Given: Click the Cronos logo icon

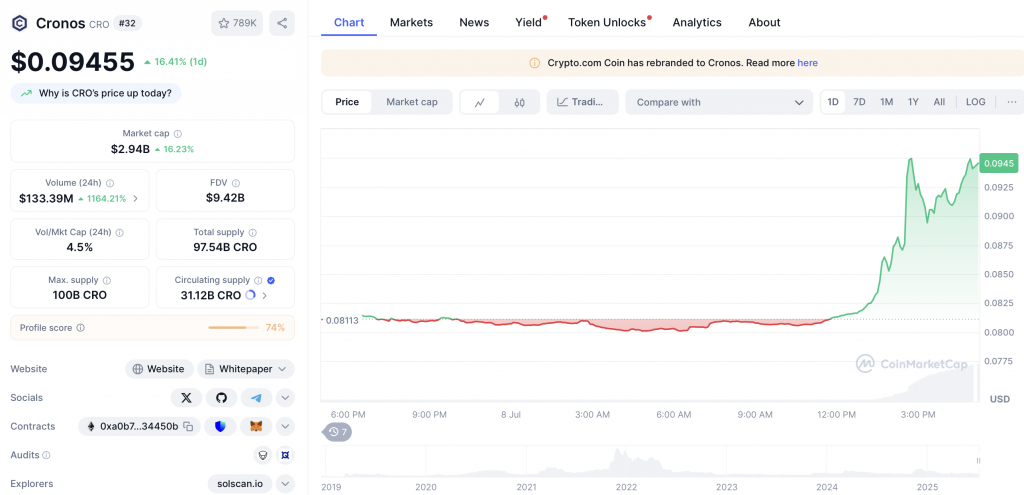Looking at the screenshot, I should pyautogui.click(x=20, y=24).
